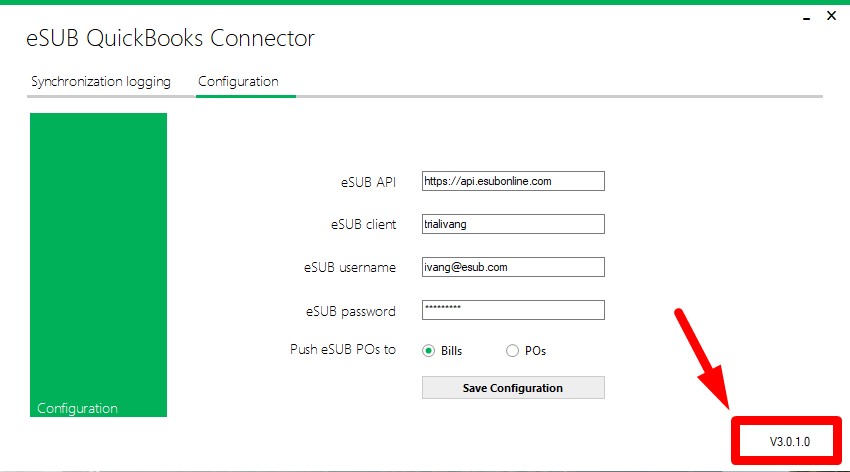Open the Configuration tab
This screenshot has width=850, height=472.
coord(239,81)
